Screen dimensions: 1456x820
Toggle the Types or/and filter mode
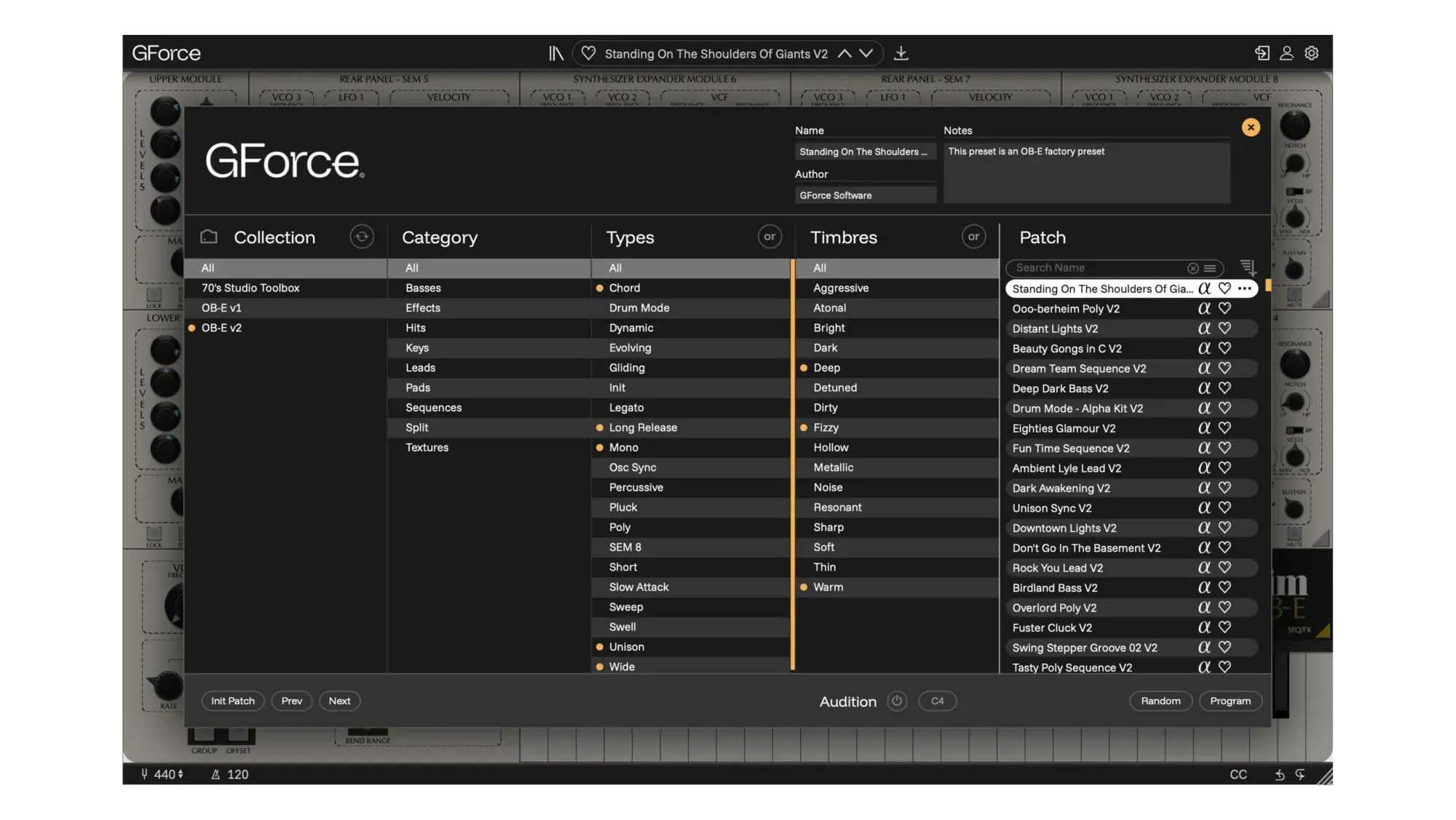[x=769, y=237]
